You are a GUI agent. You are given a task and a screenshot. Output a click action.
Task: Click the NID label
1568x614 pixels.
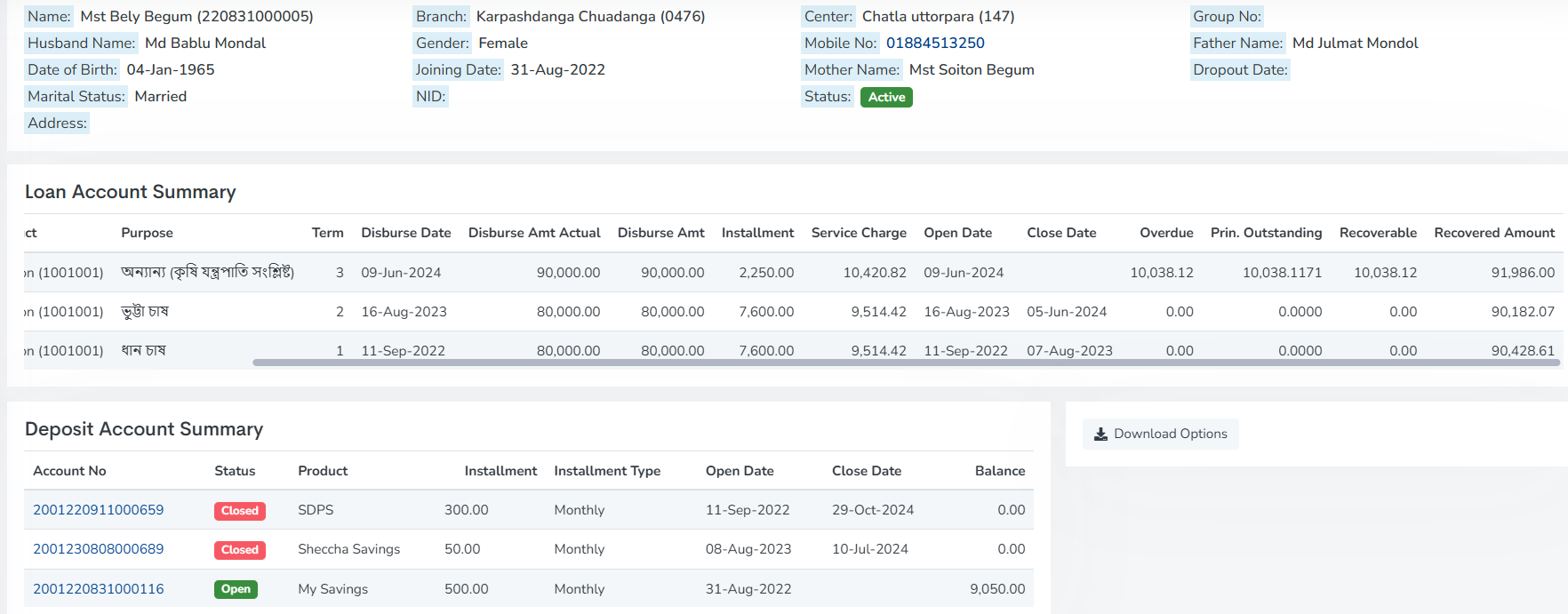tap(430, 96)
